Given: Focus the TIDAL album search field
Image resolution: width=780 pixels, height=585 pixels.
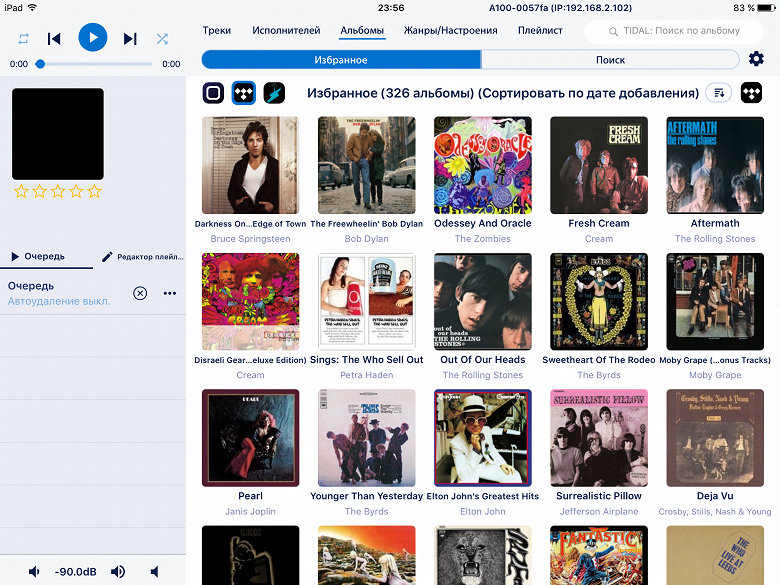Looking at the screenshot, I should [674, 31].
